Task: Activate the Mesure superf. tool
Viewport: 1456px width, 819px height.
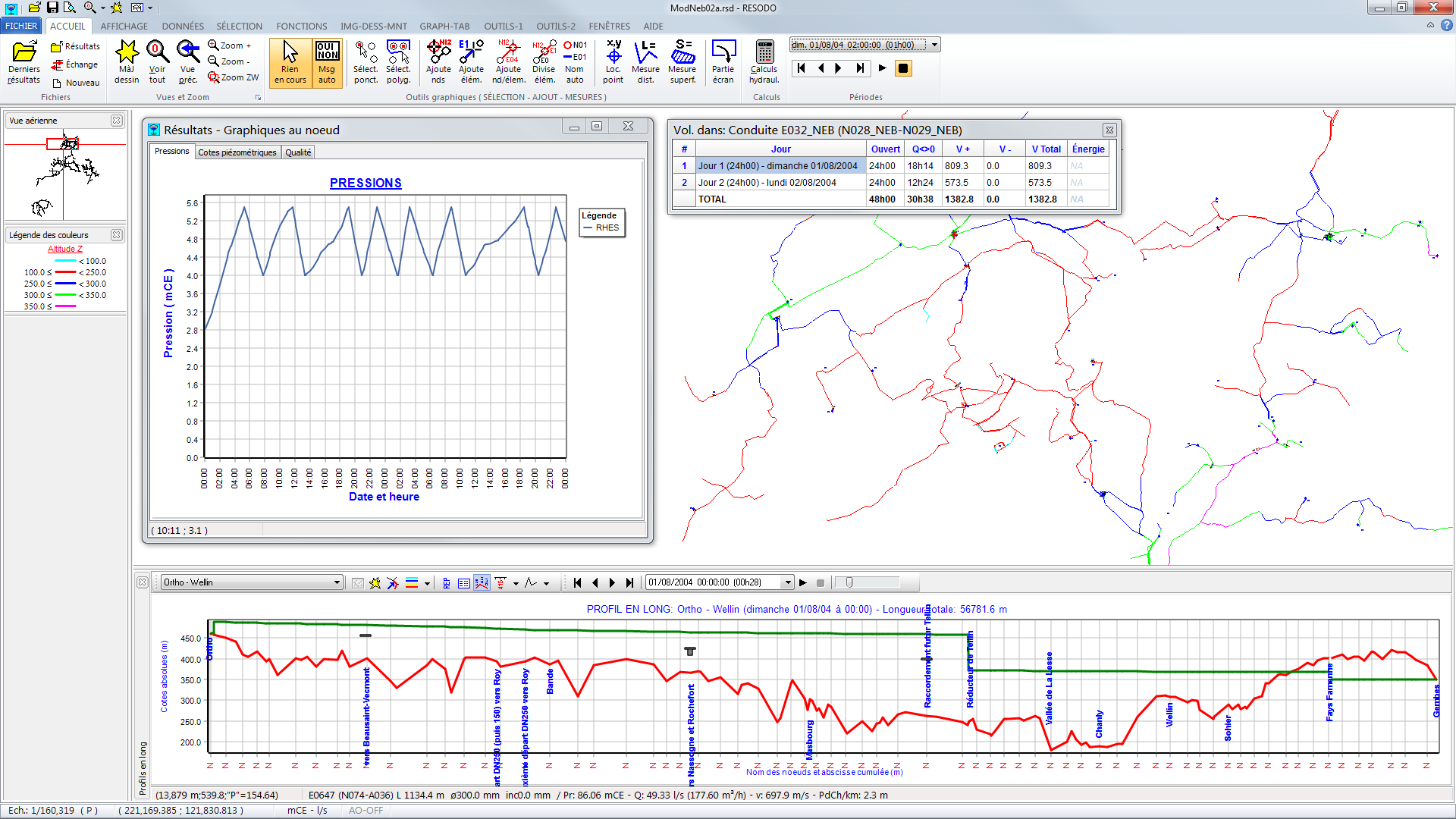Action: click(682, 62)
